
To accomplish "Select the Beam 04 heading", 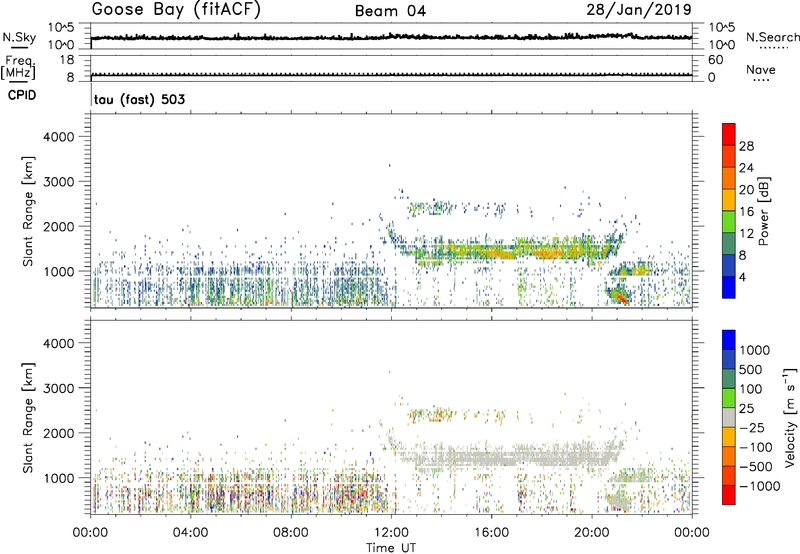I will [x=390, y=11].
